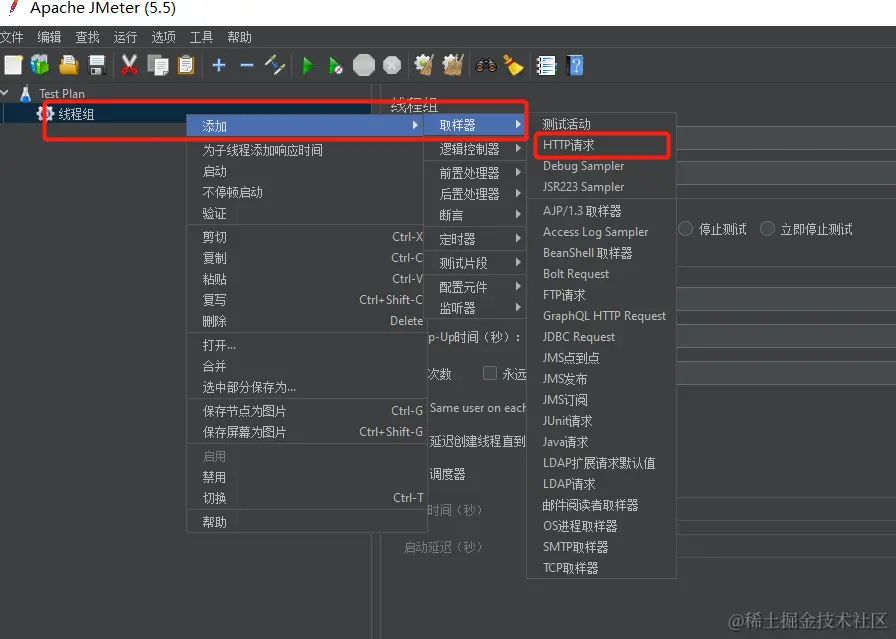Choose FTP请求 sampler entry
This screenshot has width=896, height=639.
601,295
